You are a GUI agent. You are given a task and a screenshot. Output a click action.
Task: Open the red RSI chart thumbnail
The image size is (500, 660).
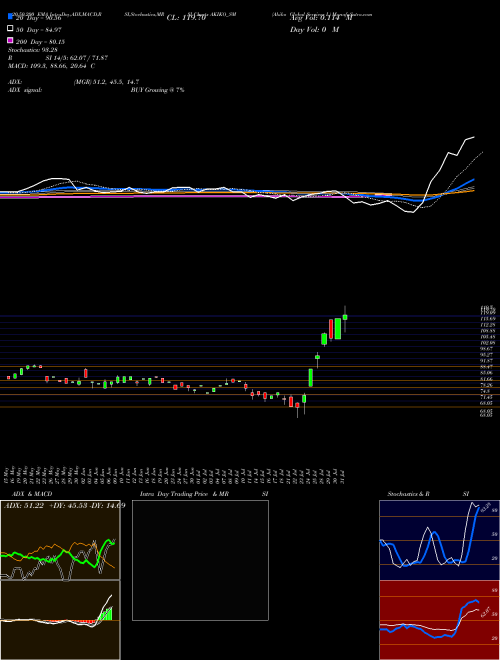coord(439,620)
